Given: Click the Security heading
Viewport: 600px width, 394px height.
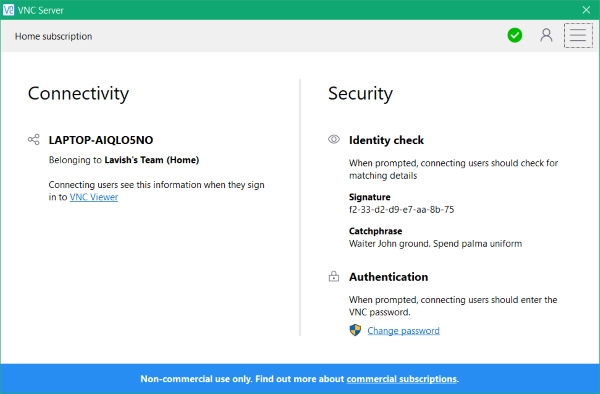Looking at the screenshot, I should 360,94.
